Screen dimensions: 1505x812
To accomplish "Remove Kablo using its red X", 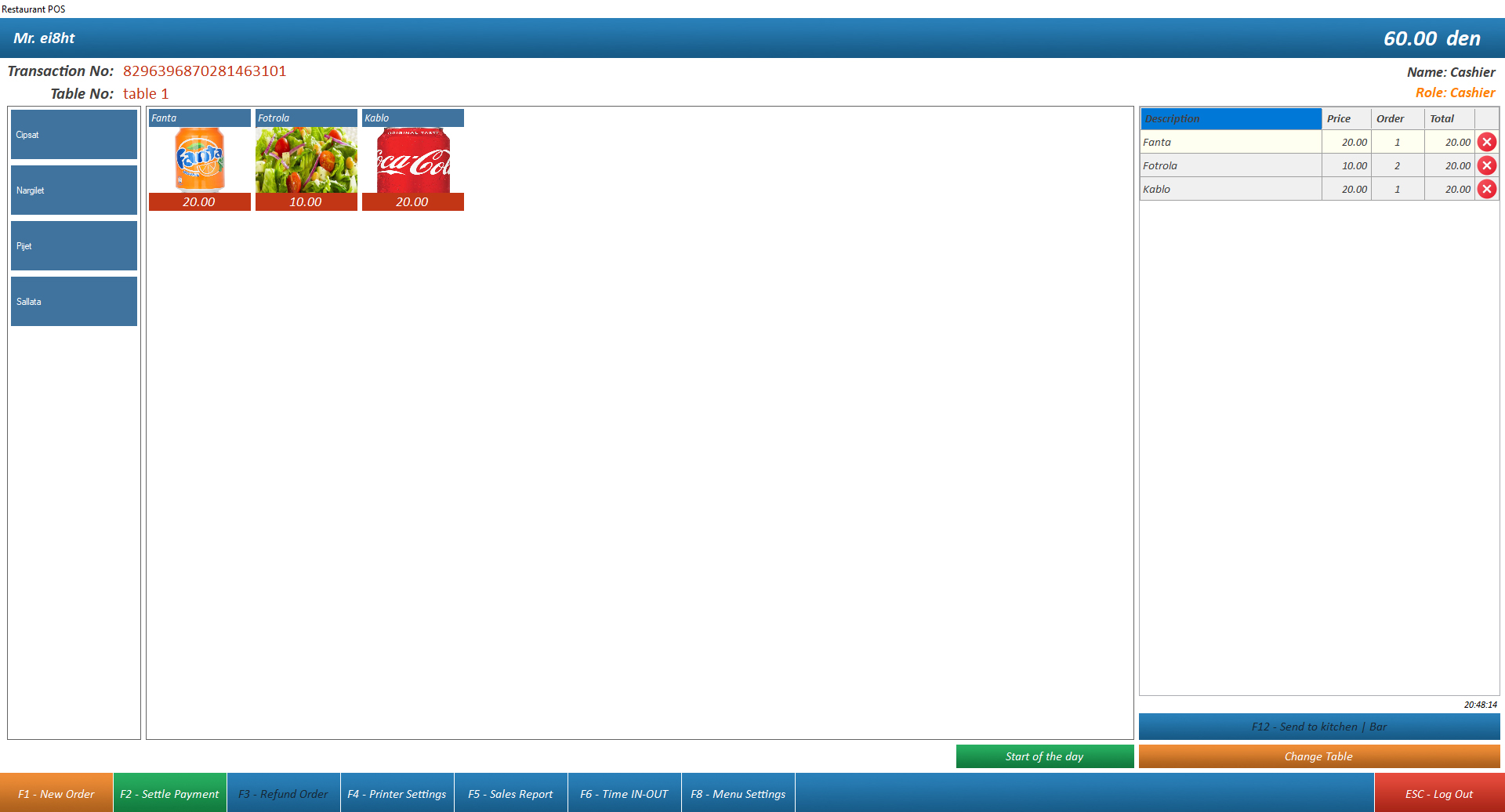I will pyautogui.click(x=1487, y=189).
